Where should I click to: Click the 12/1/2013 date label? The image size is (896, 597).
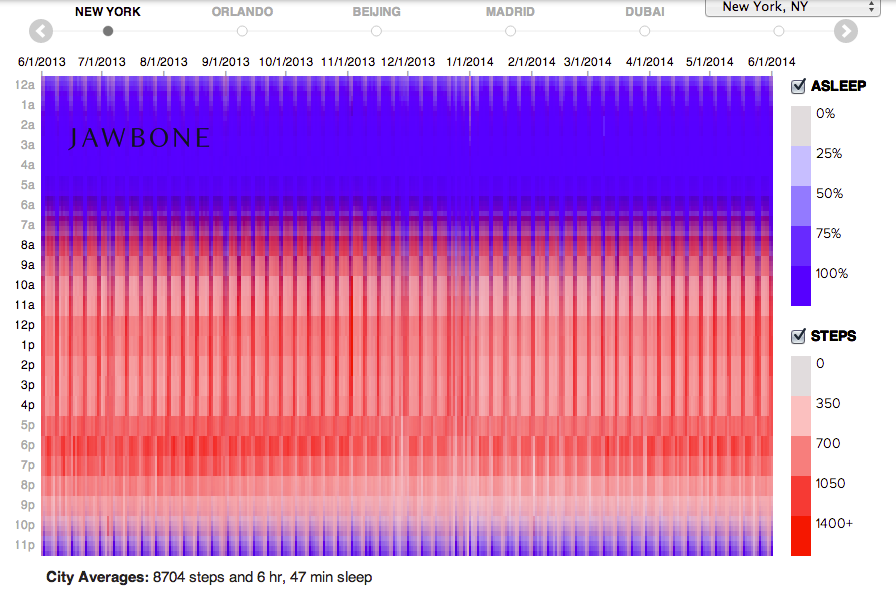pos(408,62)
